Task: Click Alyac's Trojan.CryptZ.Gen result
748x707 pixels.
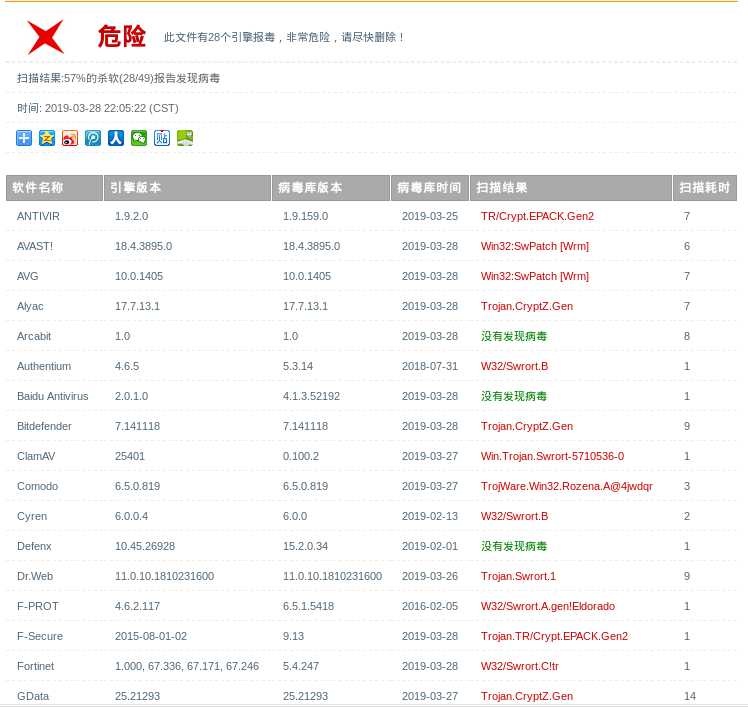Action: coord(527,306)
